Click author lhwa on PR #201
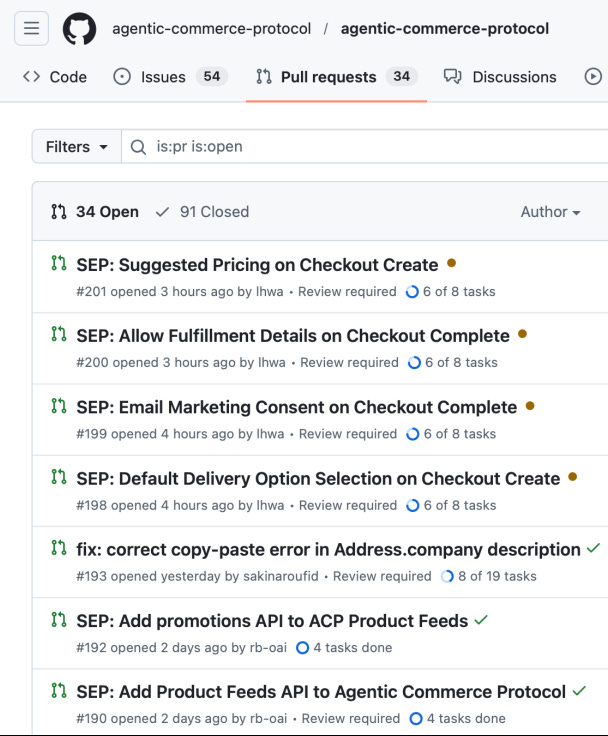This screenshot has width=608, height=736. pos(269,292)
